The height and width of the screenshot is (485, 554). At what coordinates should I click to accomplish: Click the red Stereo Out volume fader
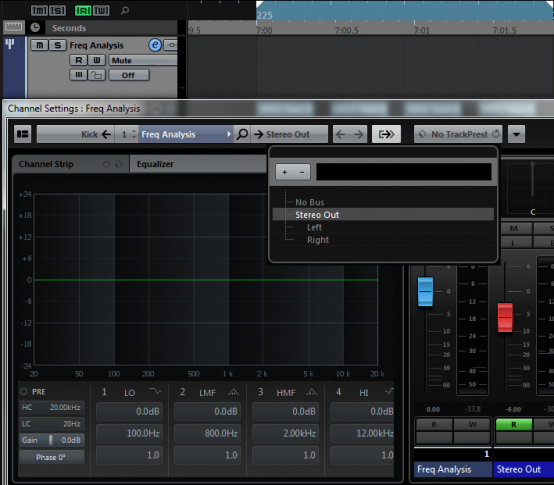pos(505,317)
